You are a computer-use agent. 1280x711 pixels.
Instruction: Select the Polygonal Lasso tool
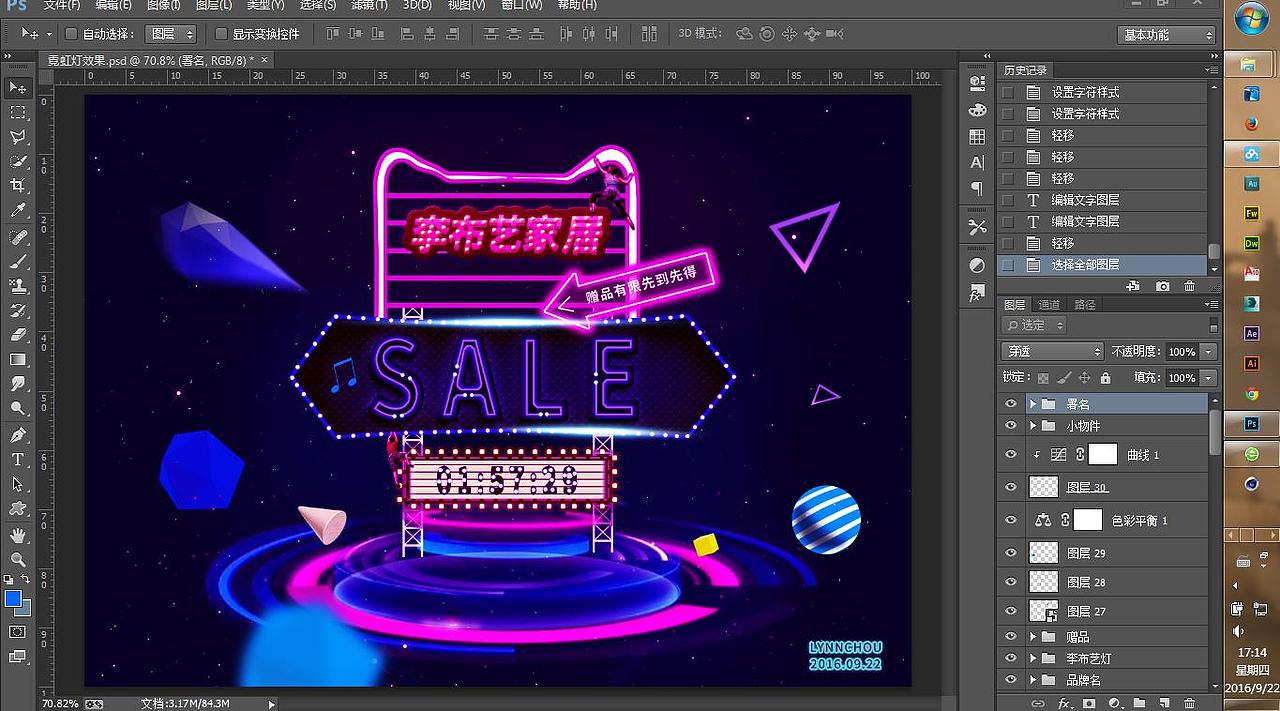pyautogui.click(x=18, y=137)
